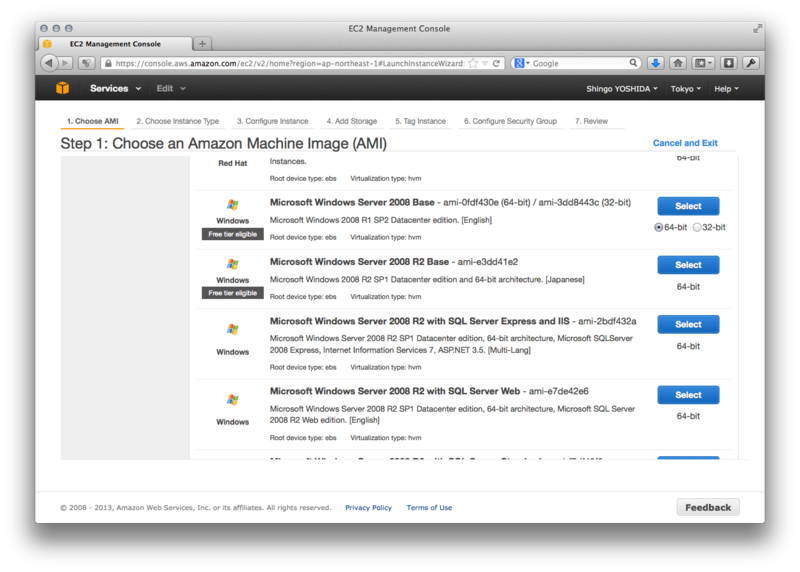The width and height of the screenshot is (800, 572).
Task: Select the SQL Server Express and IIS AMI
Action: coord(688,325)
